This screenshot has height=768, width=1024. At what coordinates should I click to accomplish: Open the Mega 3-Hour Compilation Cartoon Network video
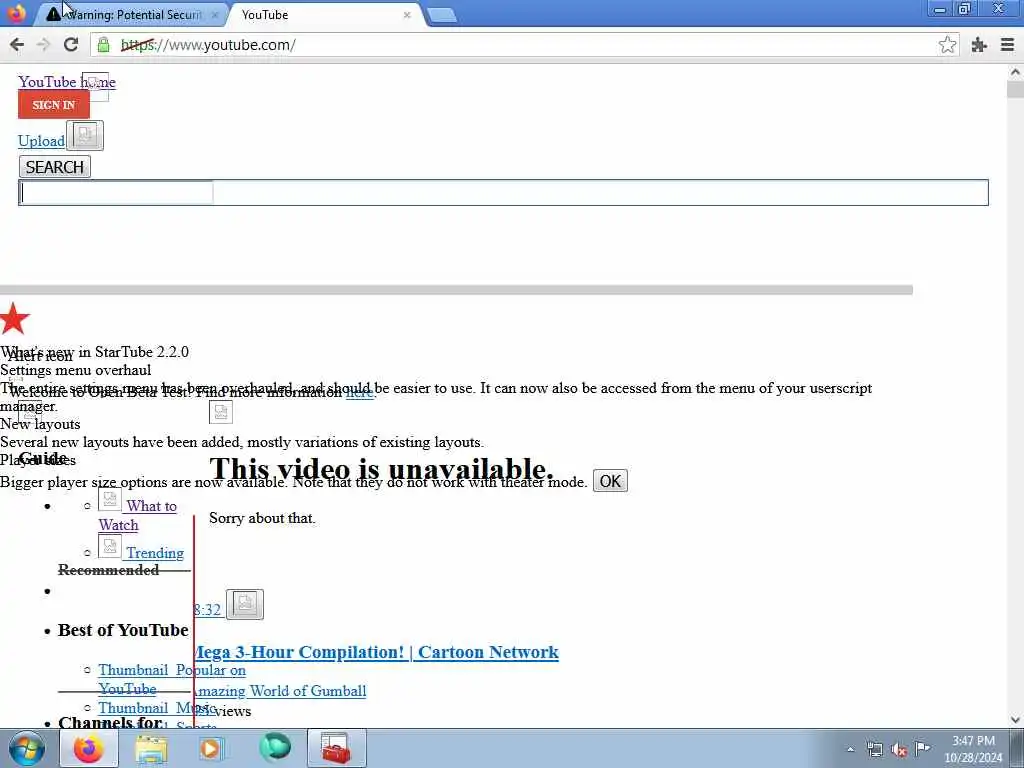[376, 652]
